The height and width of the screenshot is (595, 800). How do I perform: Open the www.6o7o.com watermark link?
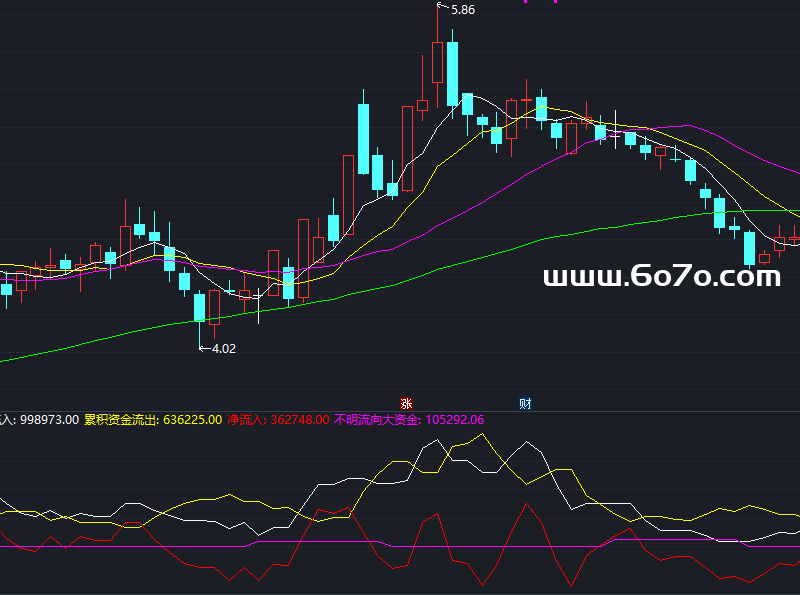pos(661,277)
